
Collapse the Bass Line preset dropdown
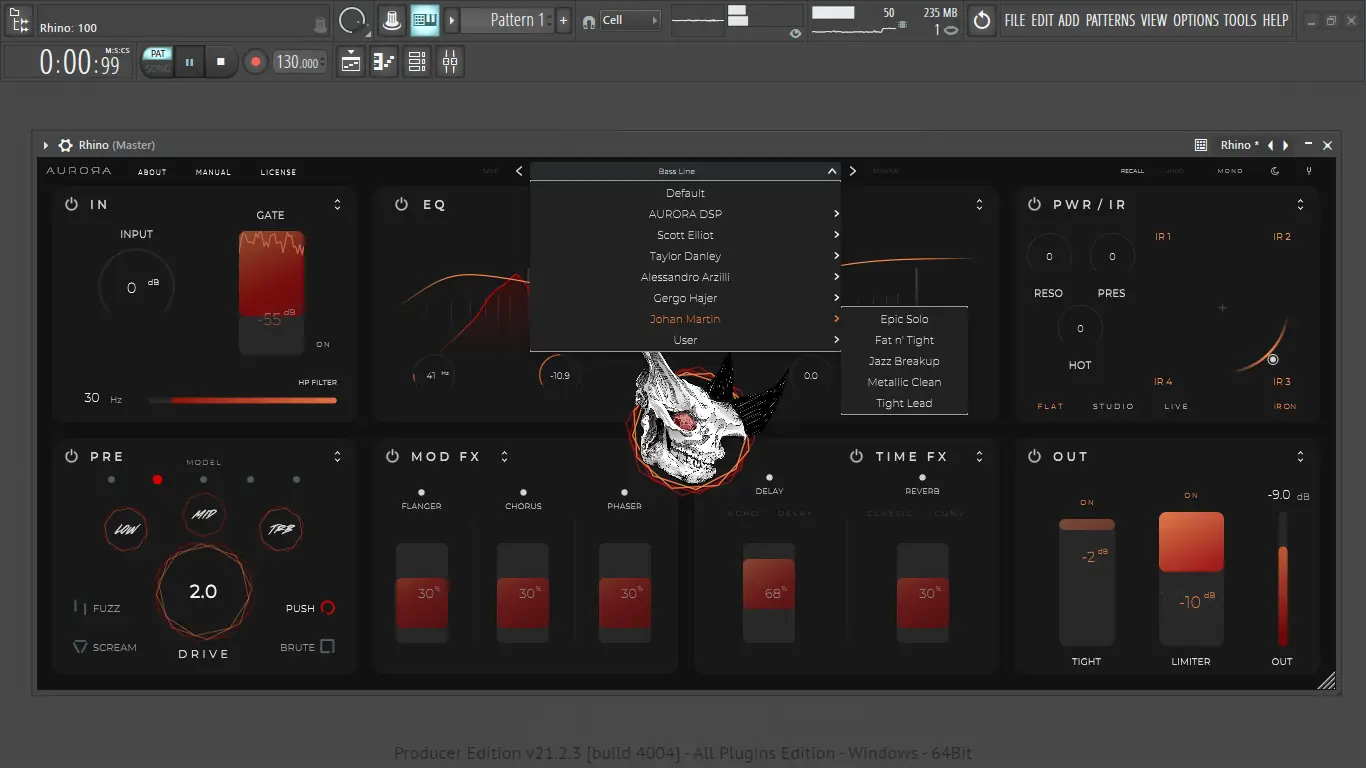(x=831, y=170)
